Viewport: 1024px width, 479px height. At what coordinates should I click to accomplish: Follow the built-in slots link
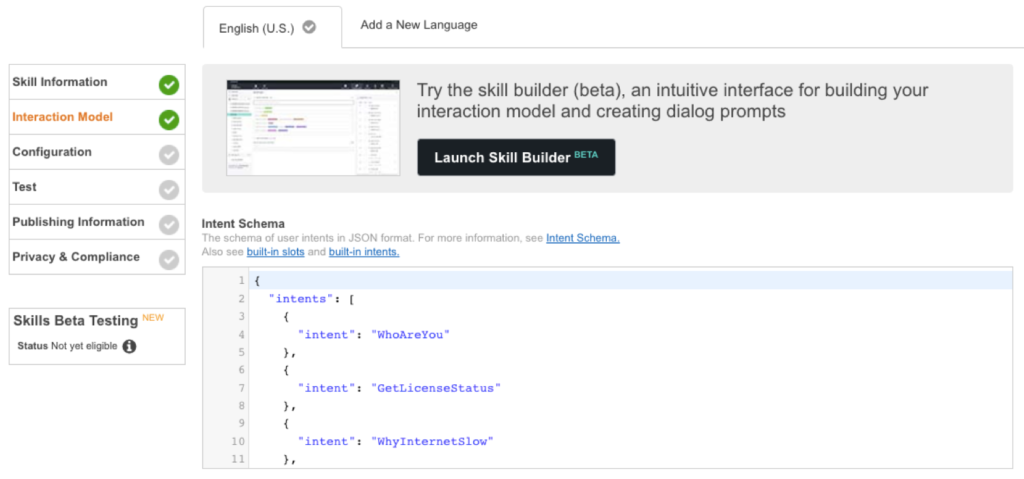click(275, 252)
